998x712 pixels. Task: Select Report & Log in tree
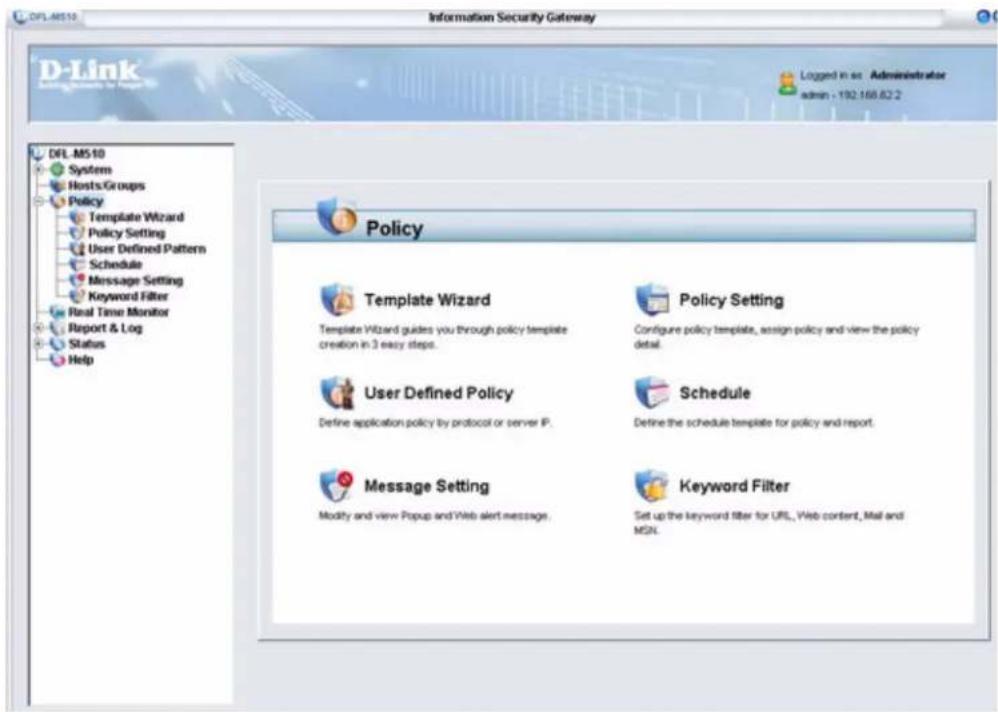pyautogui.click(x=105, y=328)
